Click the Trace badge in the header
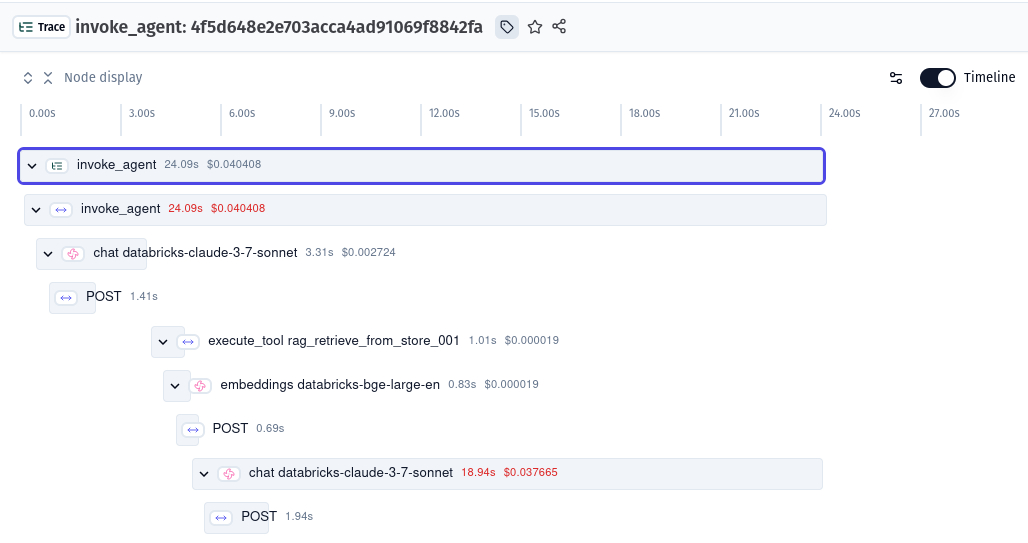 (41, 27)
